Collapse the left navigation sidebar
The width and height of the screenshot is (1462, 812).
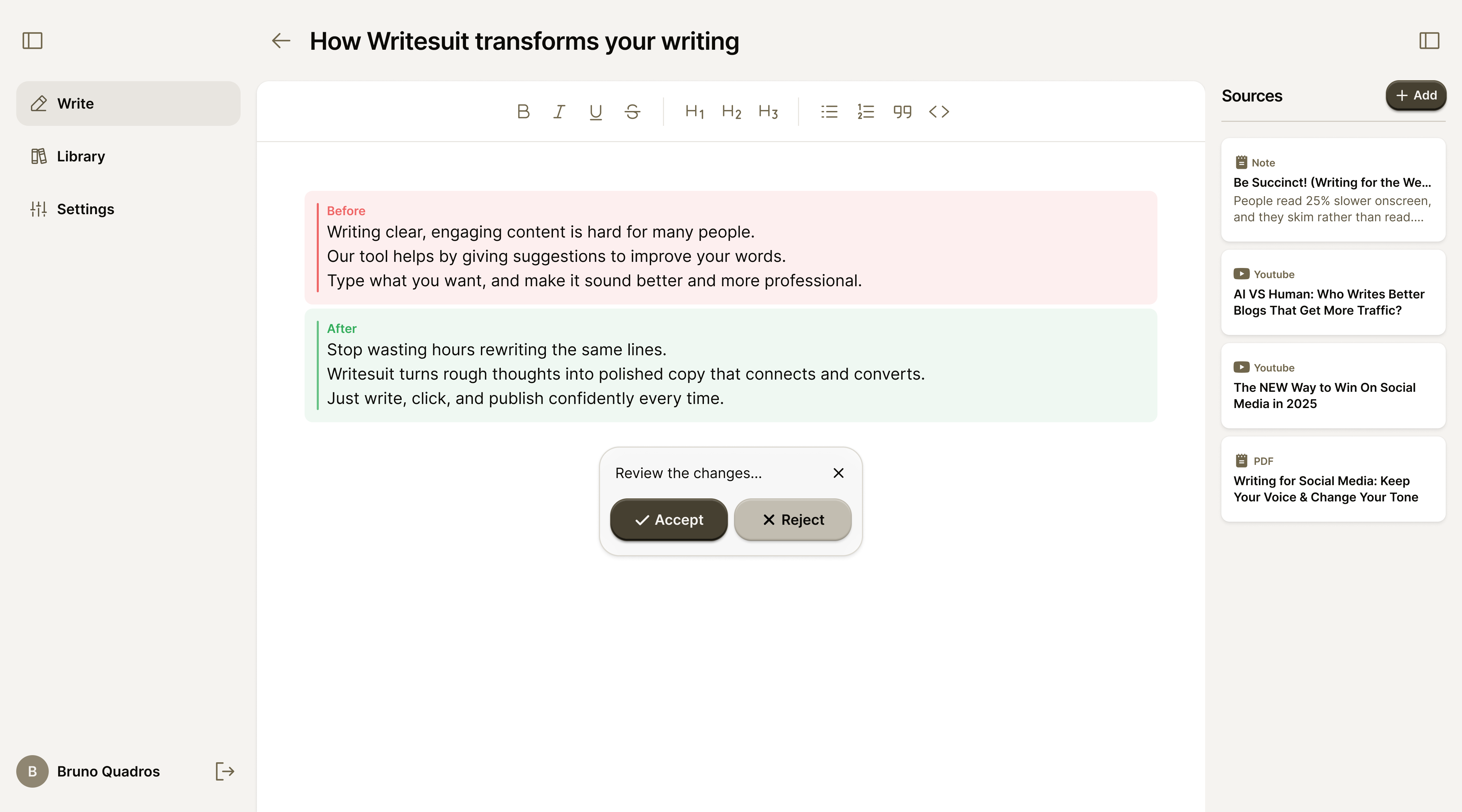(32, 40)
